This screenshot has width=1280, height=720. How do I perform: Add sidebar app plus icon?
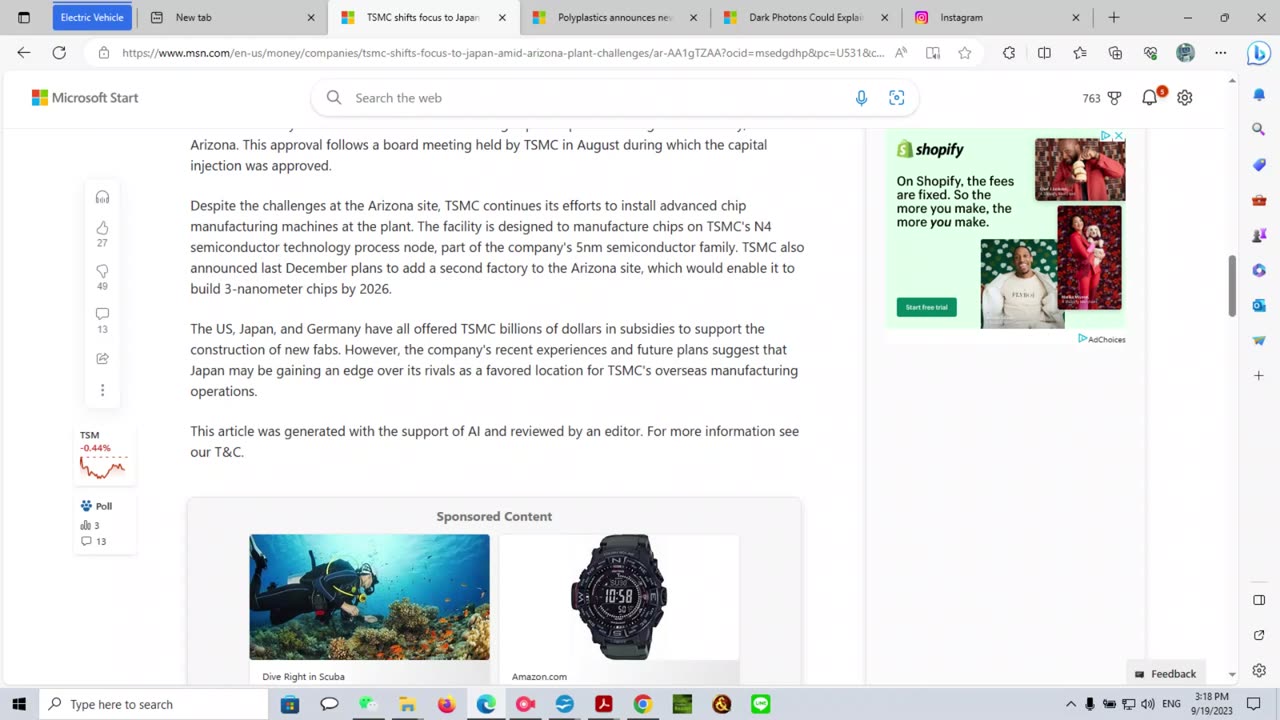(1259, 376)
